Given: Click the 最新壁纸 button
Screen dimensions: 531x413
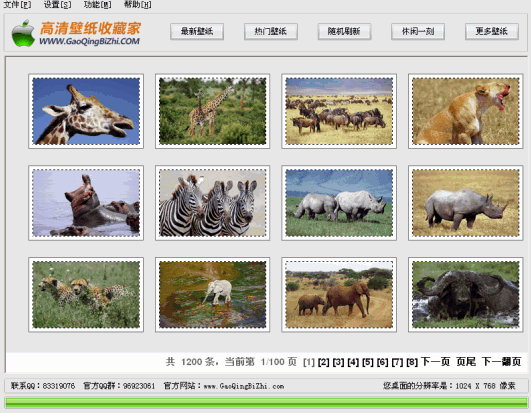Looking at the screenshot, I should pos(197,31).
